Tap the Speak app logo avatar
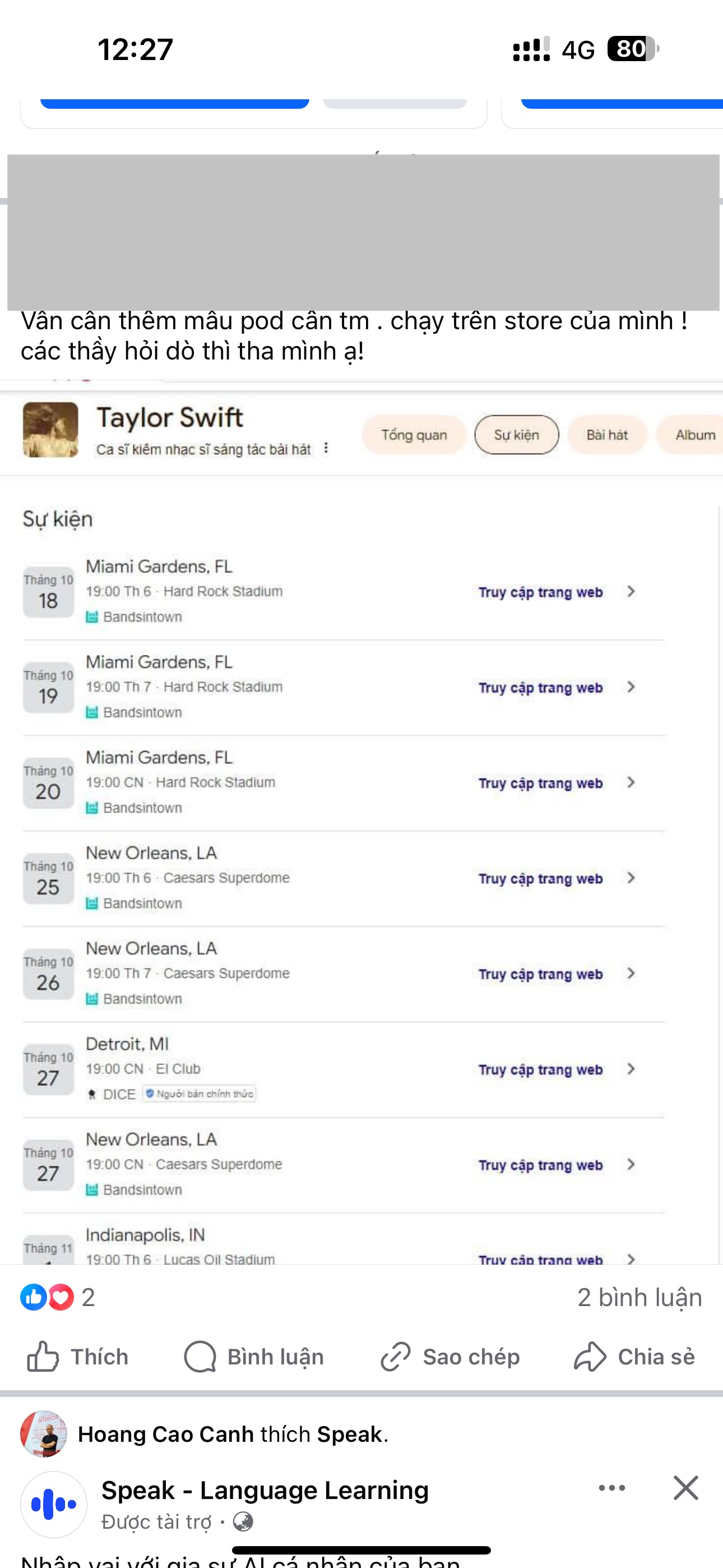This screenshot has height=1568, width=723. pos(54,1504)
